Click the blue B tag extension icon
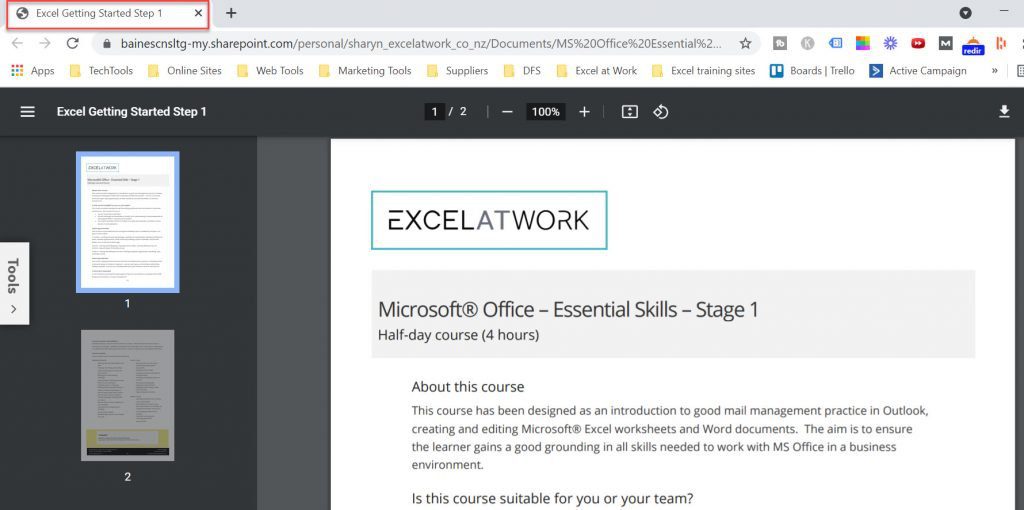The width and height of the screenshot is (1024, 510). (835, 43)
